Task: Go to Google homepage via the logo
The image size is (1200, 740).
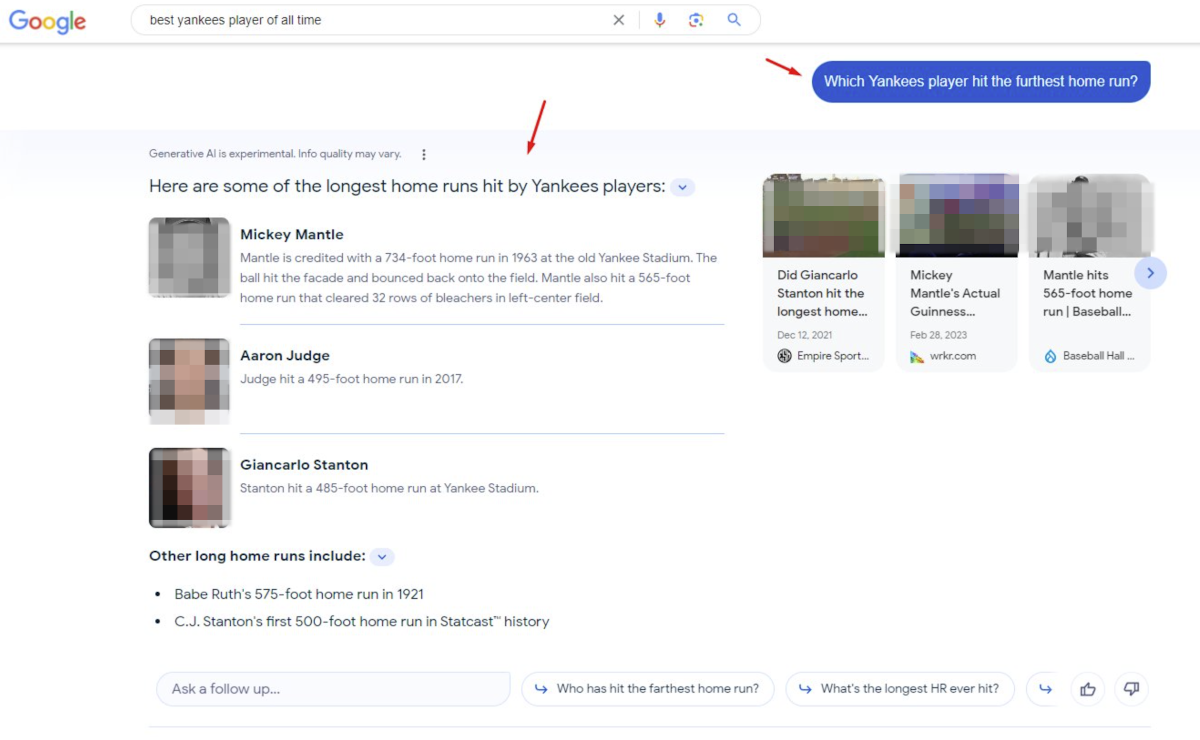Action: pyautogui.click(x=47, y=21)
